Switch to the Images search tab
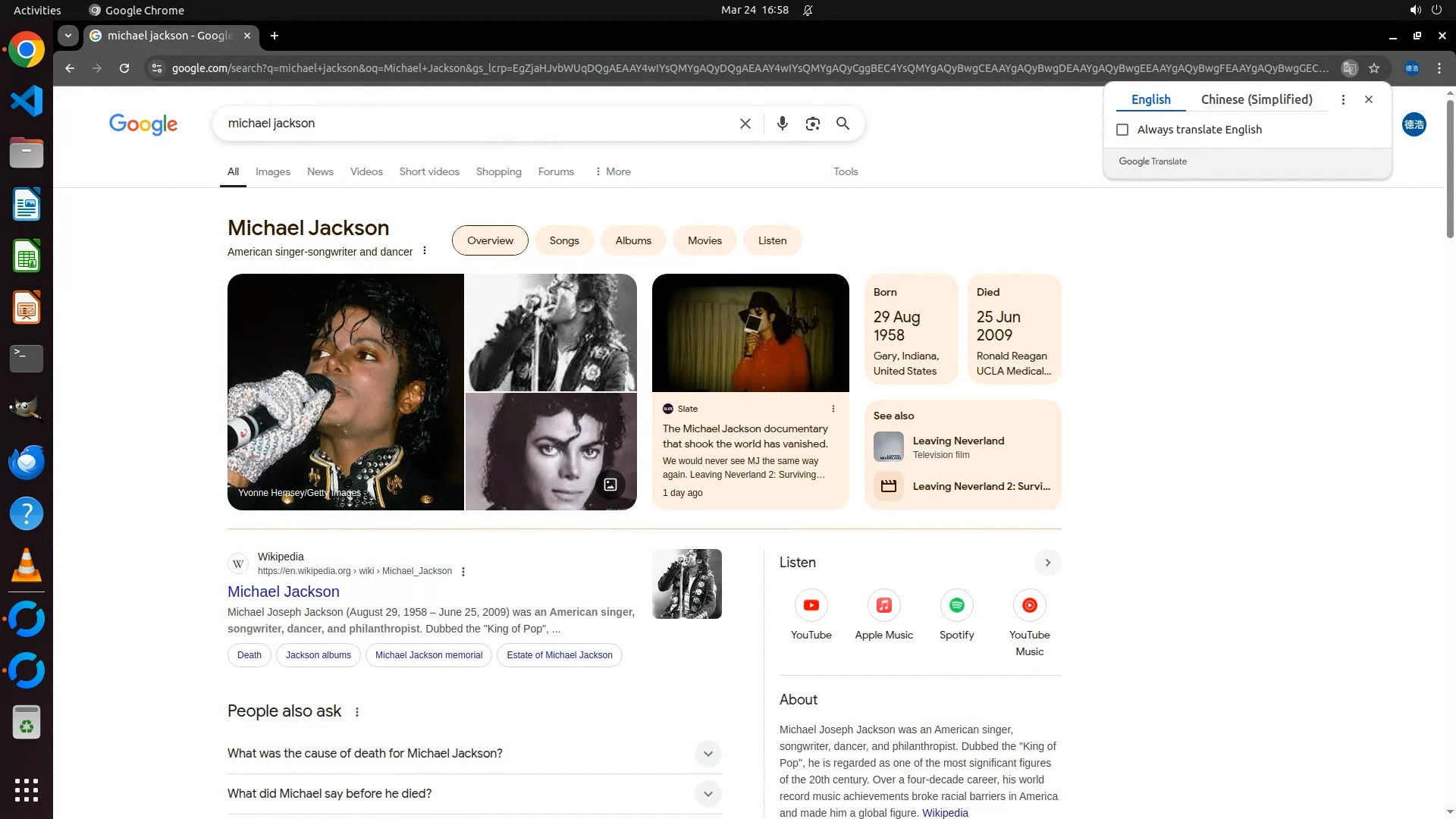The height and width of the screenshot is (819, 1456). point(272,172)
